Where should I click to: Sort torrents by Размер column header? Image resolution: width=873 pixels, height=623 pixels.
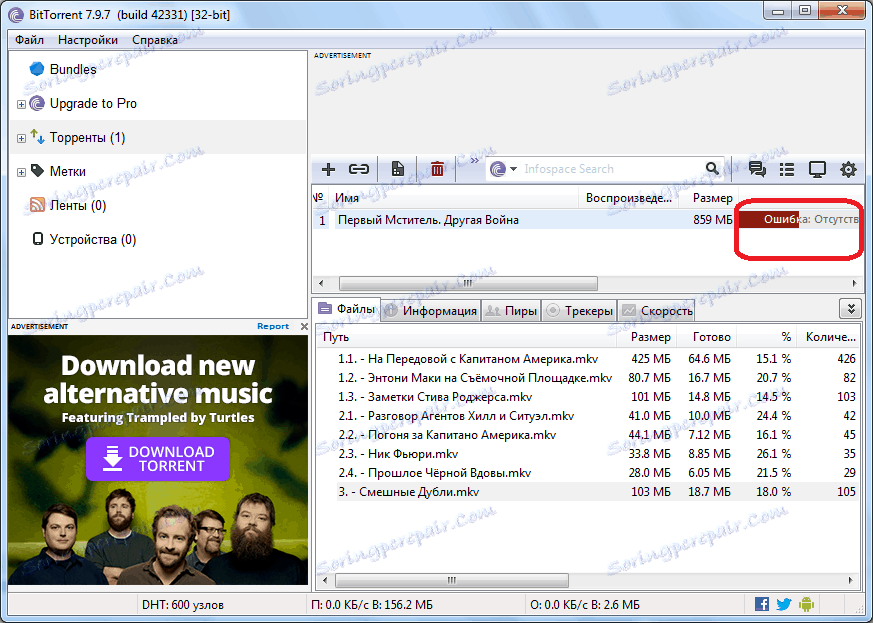point(708,198)
